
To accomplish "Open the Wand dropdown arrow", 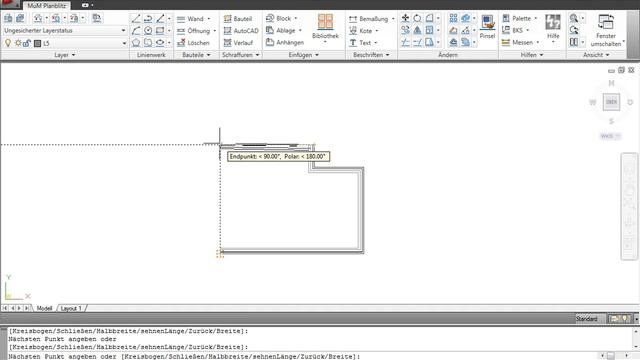I will tap(209, 19).
